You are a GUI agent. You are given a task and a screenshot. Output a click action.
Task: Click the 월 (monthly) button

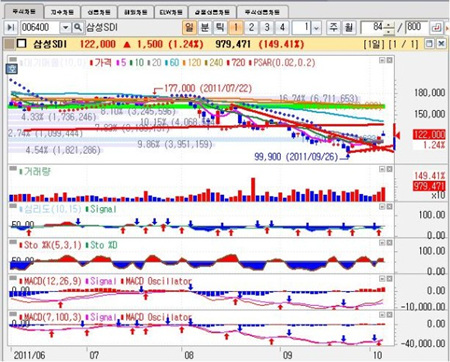pyautogui.click(x=348, y=27)
